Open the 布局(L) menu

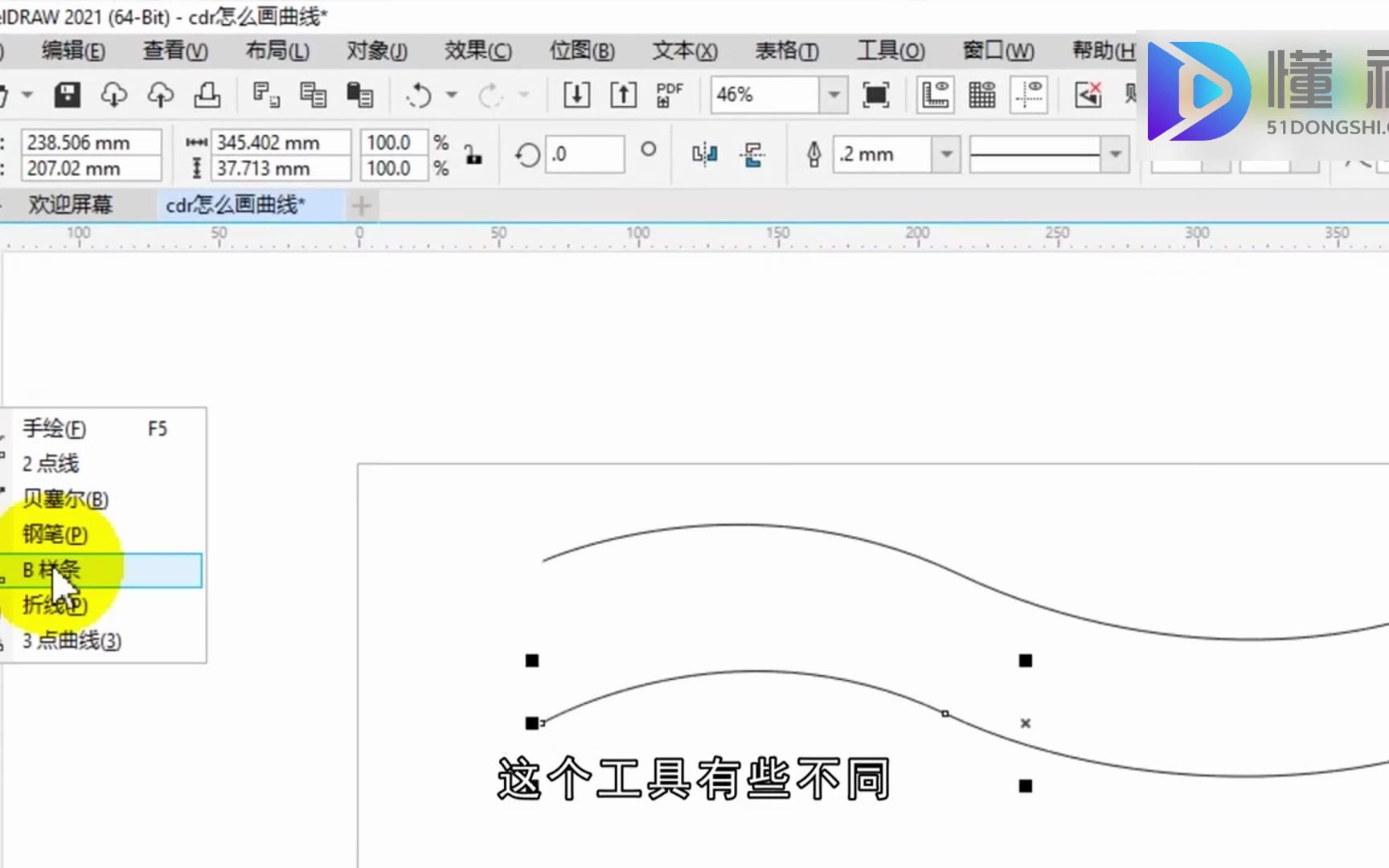pos(277,51)
